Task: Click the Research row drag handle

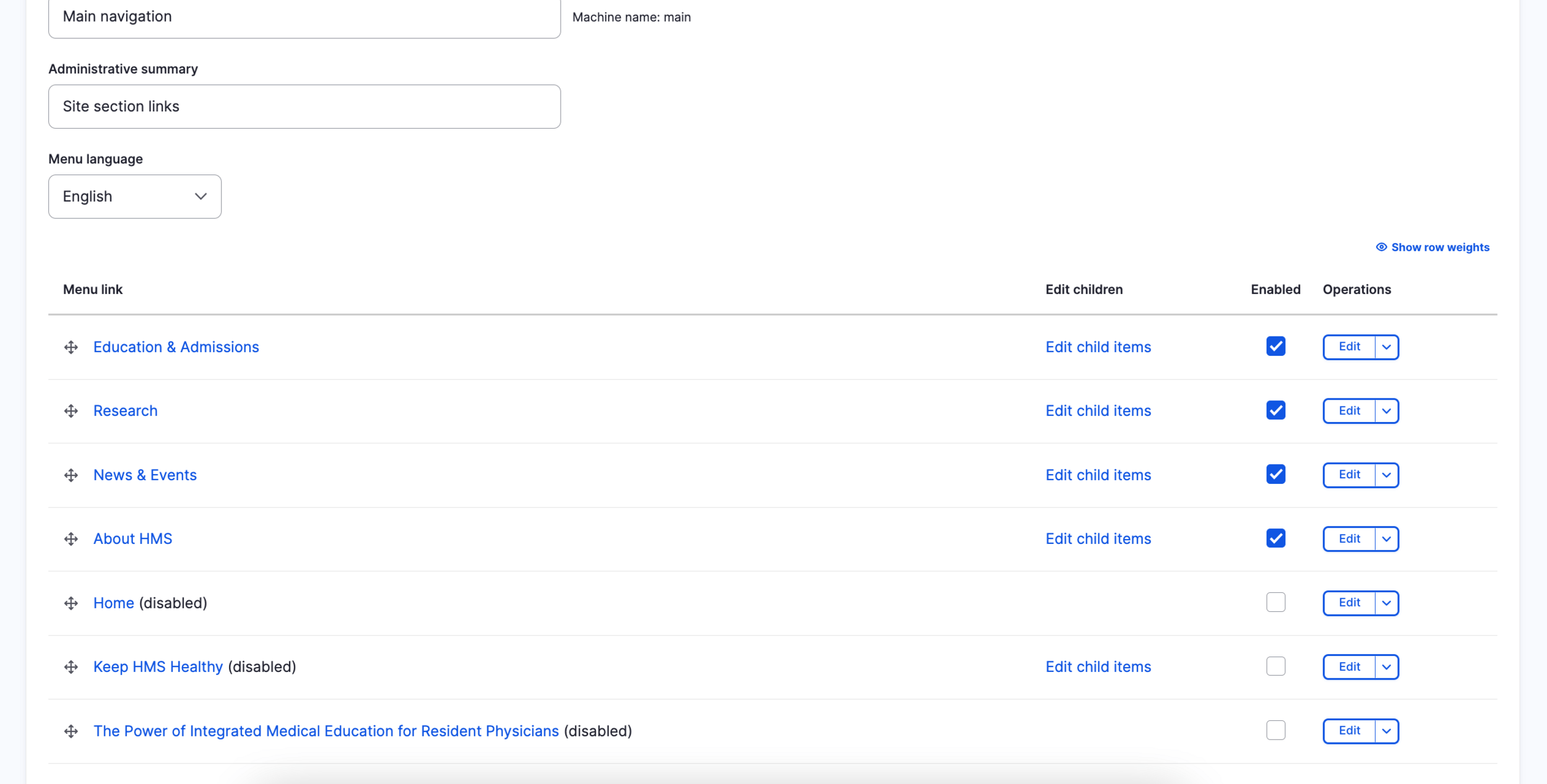Action: coord(71,411)
